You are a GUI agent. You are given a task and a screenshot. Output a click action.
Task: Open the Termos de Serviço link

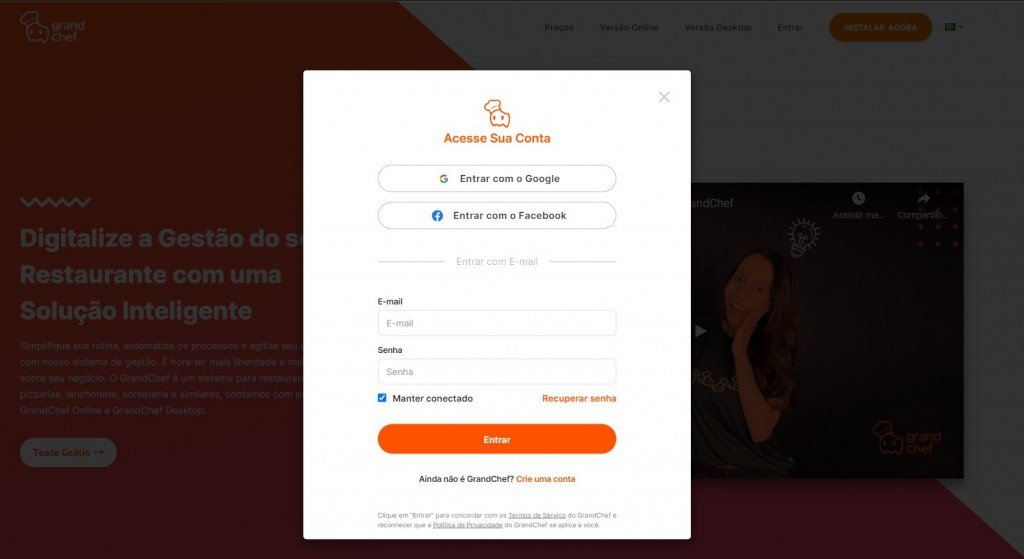pyautogui.click(x=537, y=515)
